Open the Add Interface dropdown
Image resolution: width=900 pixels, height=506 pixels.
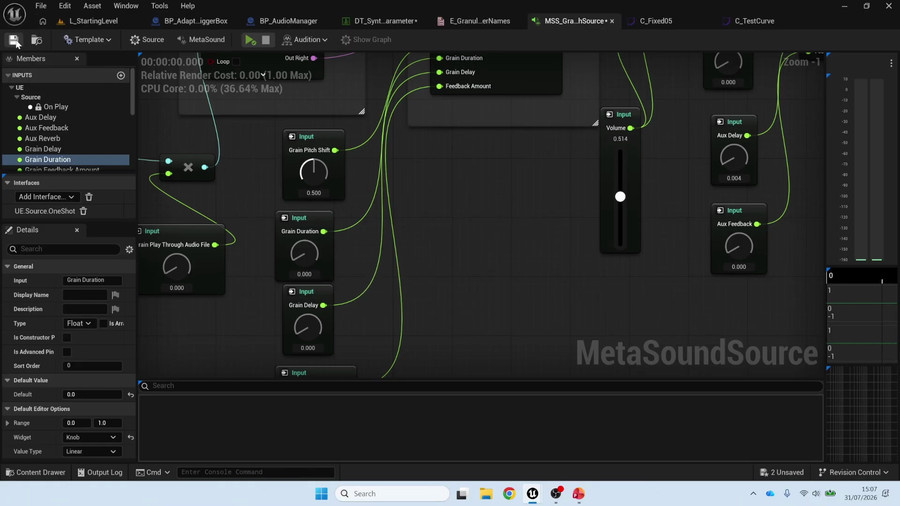point(47,197)
